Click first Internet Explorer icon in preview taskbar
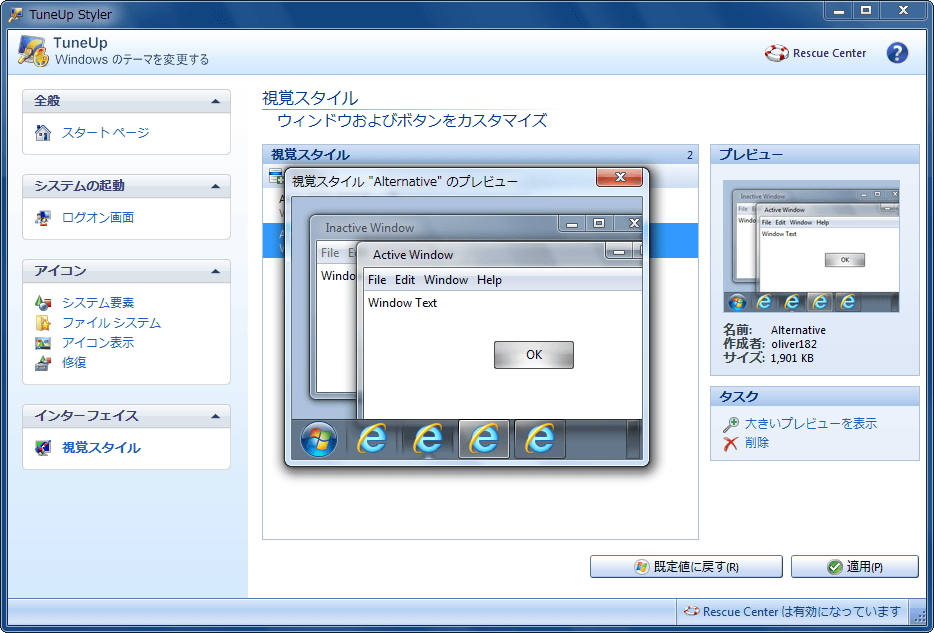 click(372, 439)
